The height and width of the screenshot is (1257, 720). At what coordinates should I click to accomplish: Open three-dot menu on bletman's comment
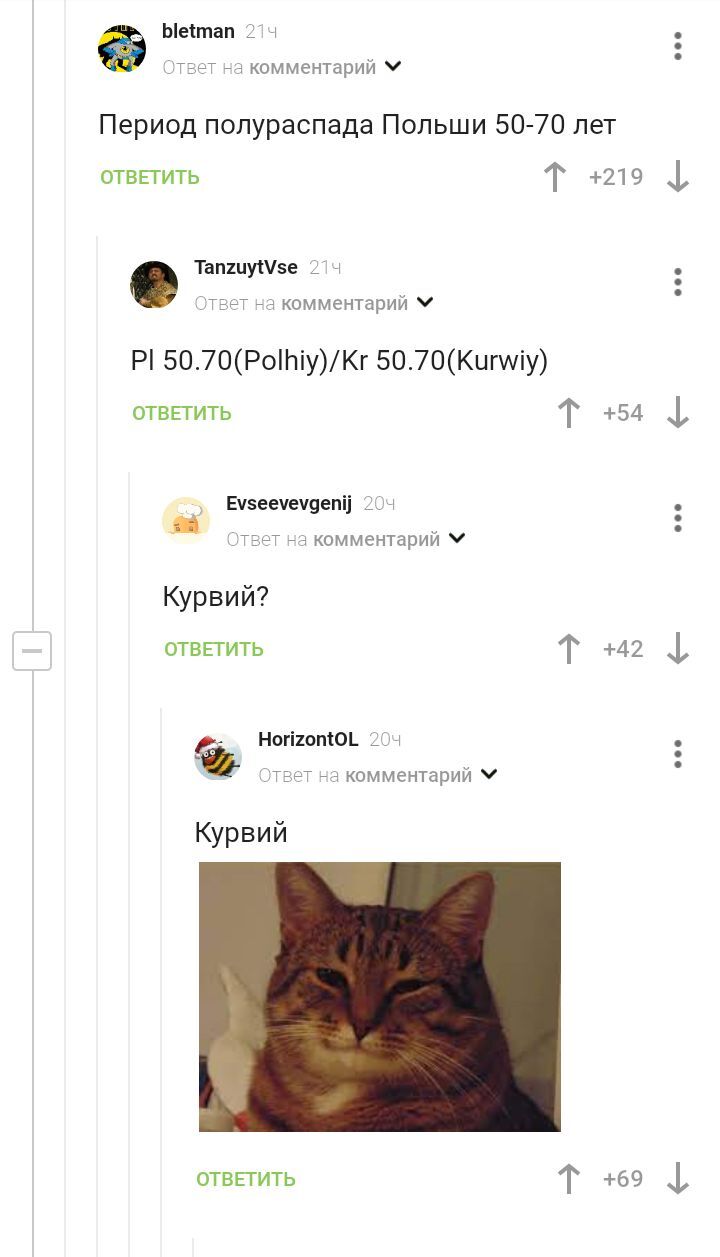click(678, 46)
